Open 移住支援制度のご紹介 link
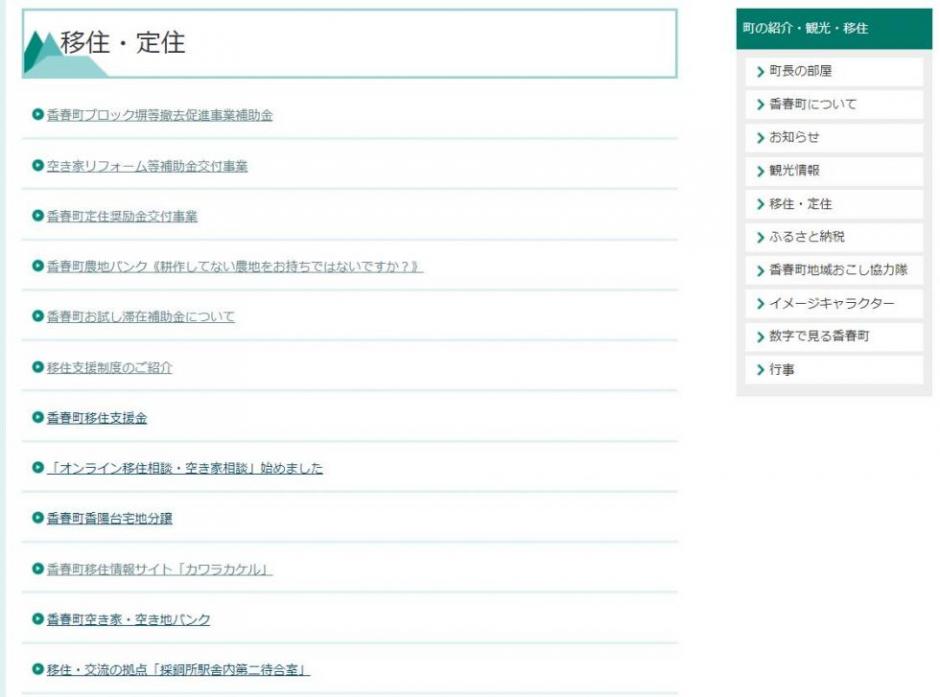Image resolution: width=940 pixels, height=697 pixels. (109, 367)
